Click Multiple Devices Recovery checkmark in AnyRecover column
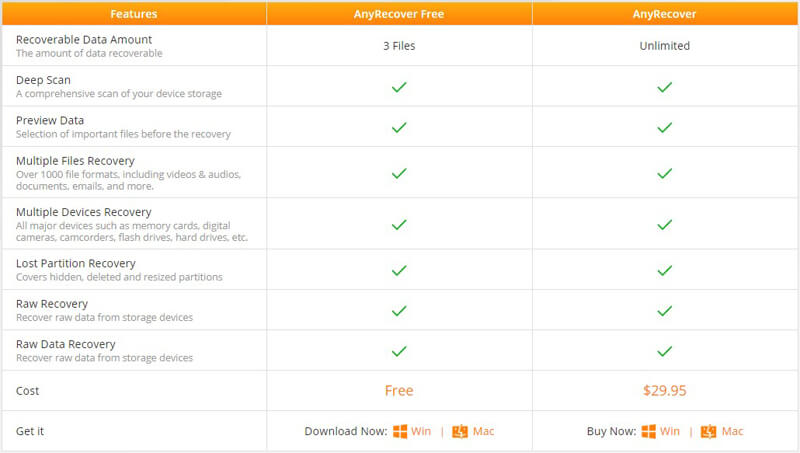This screenshot has height=453, width=800. coord(664,224)
